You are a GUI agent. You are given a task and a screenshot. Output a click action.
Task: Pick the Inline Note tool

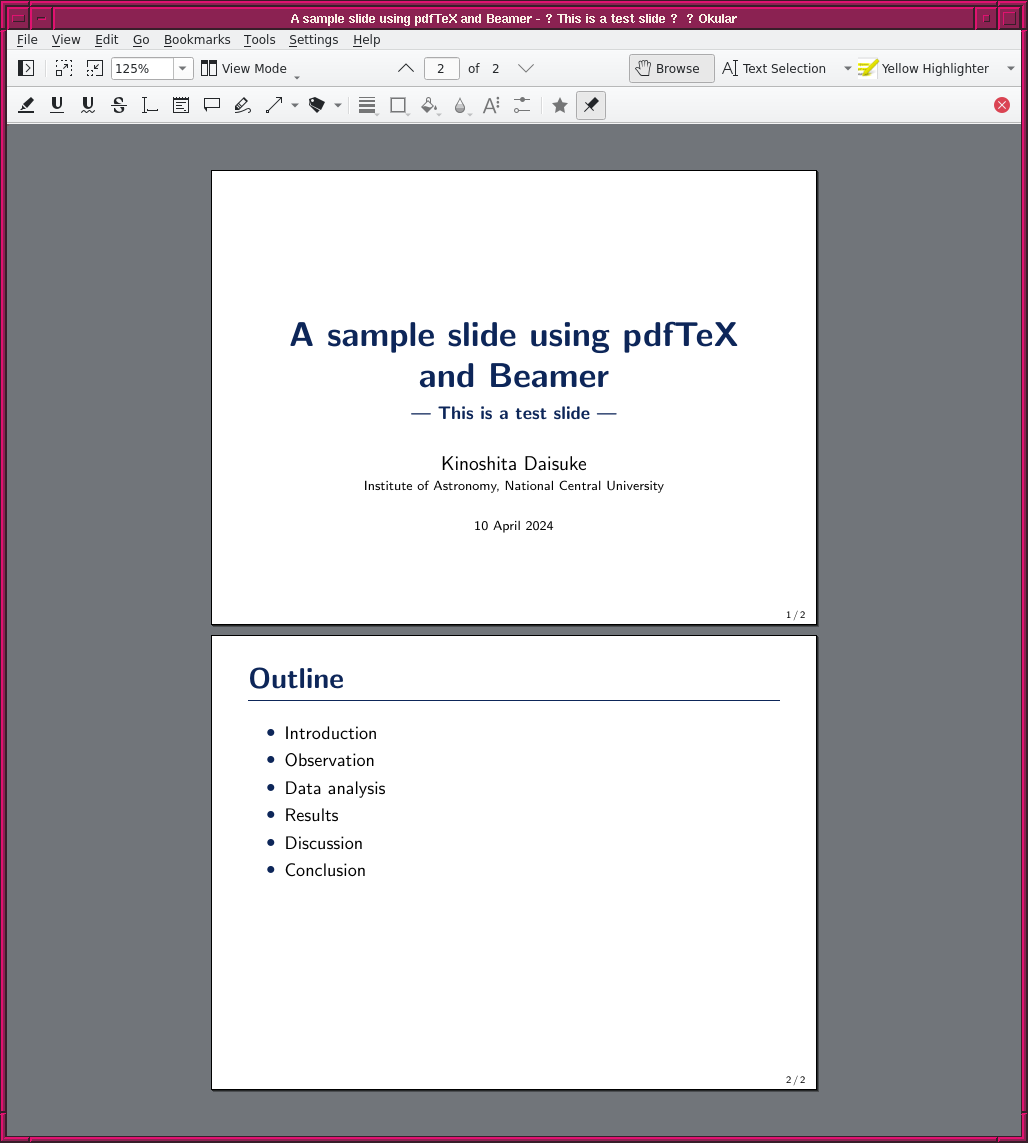click(181, 105)
